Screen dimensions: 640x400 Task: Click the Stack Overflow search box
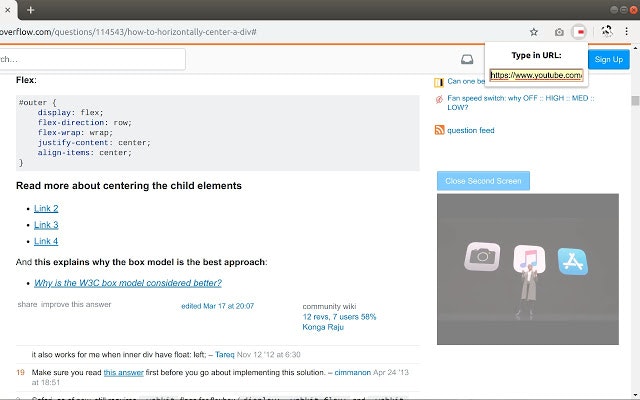point(92,59)
